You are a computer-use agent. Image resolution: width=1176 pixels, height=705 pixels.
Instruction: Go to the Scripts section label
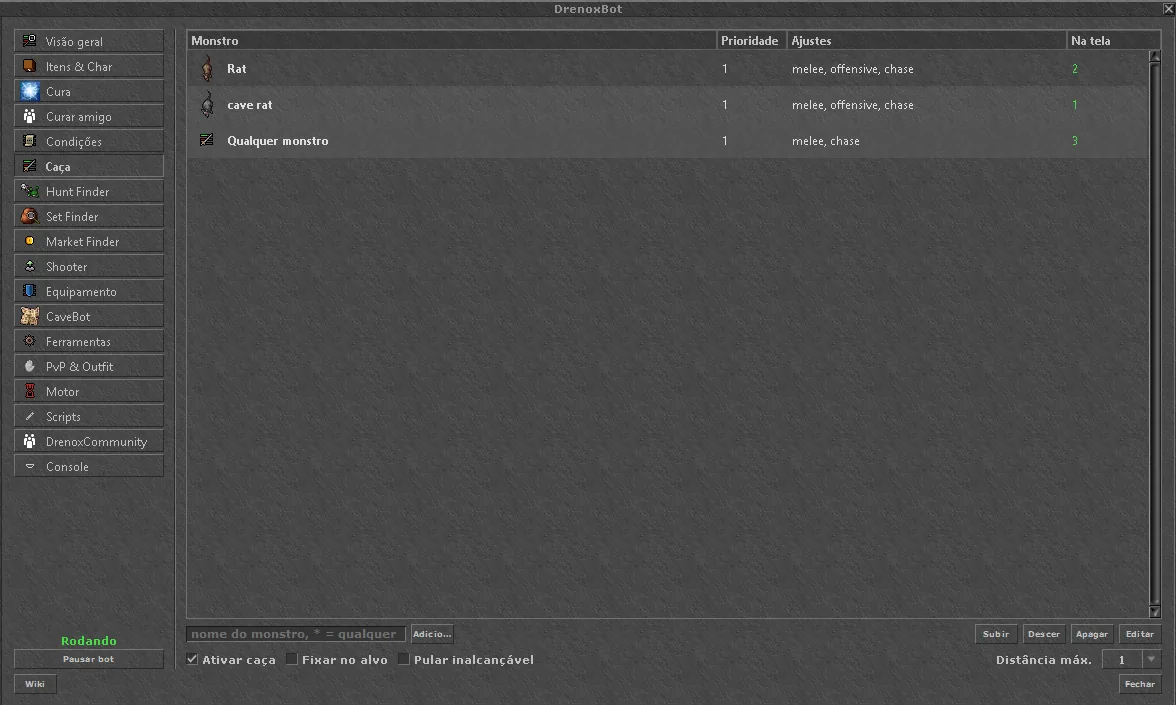[63, 417]
